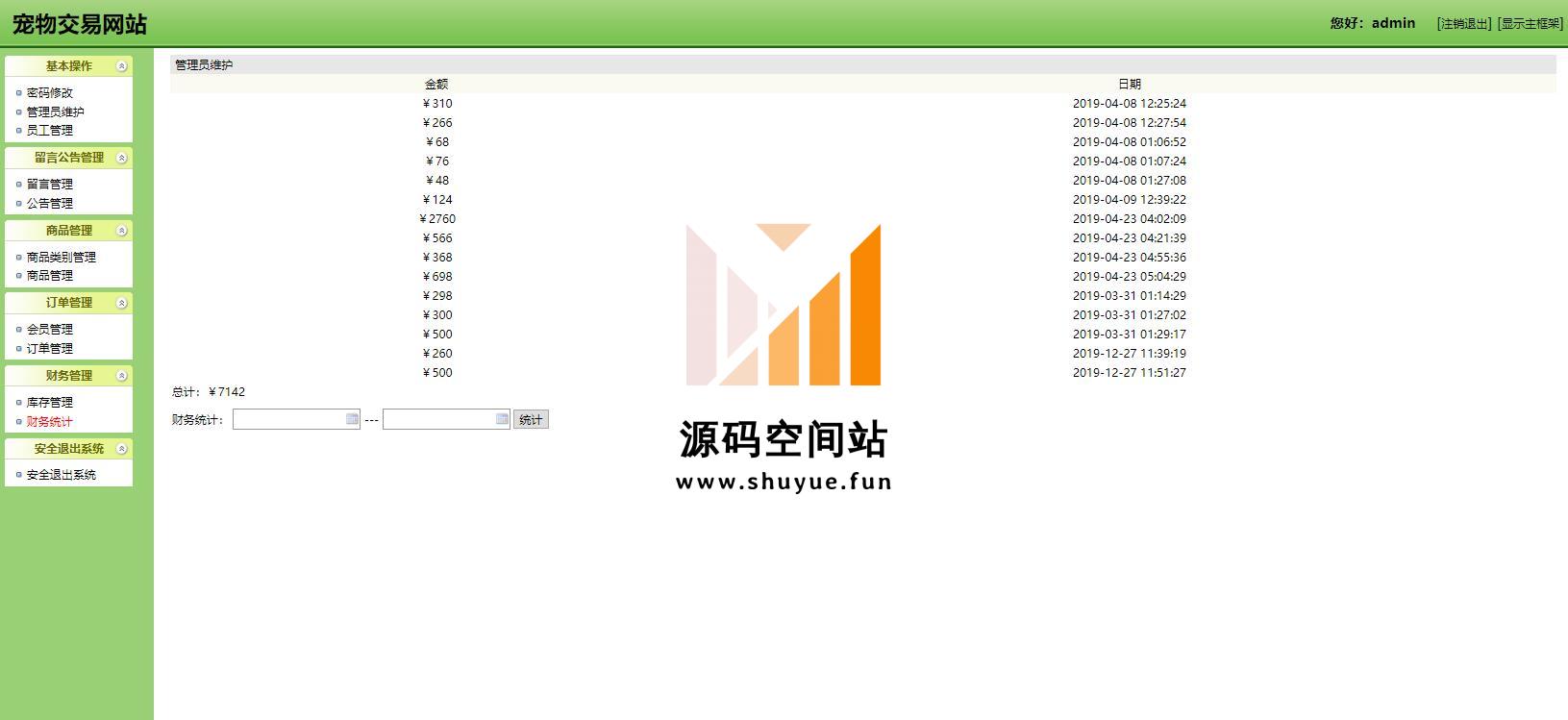Click the 显示主框架 link
The image size is (1568, 720).
pos(1531,24)
